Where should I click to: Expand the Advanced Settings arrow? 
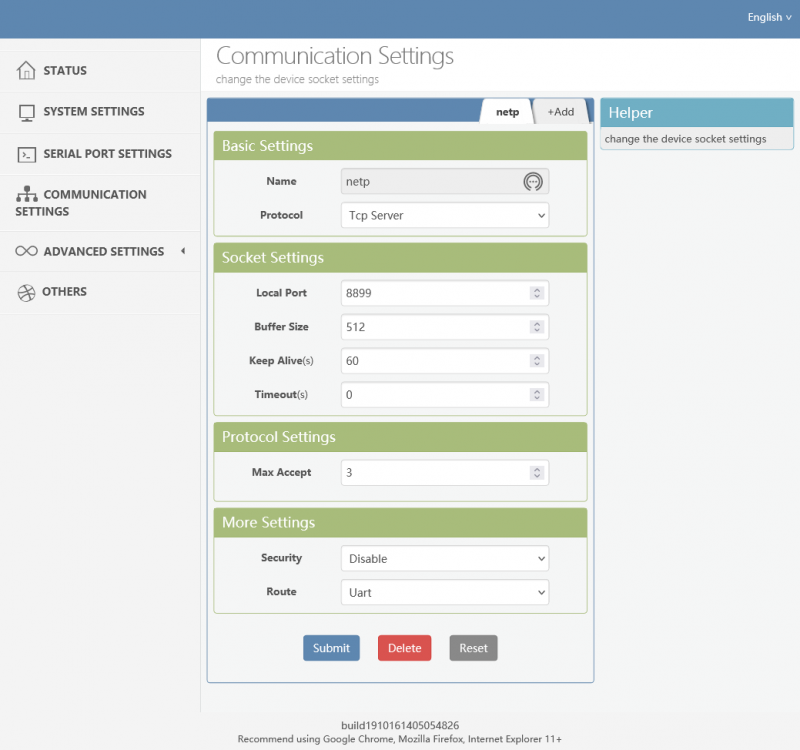click(x=183, y=251)
